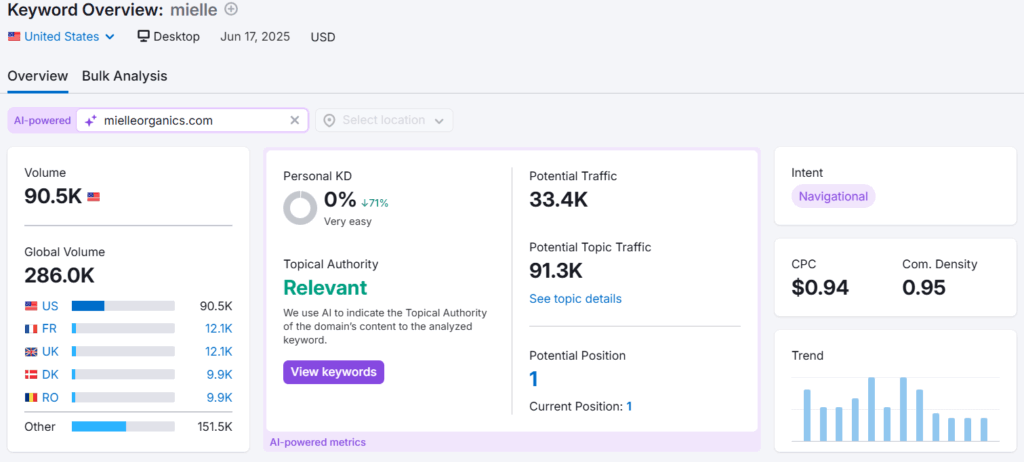
Task: Click the 71% decrease indicator
Action: (375, 203)
